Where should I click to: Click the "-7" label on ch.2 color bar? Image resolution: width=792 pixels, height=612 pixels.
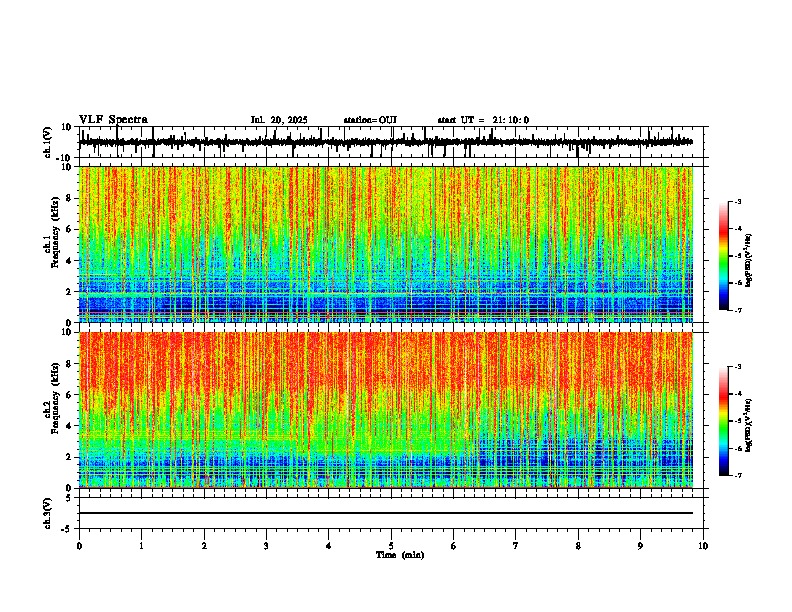point(737,475)
